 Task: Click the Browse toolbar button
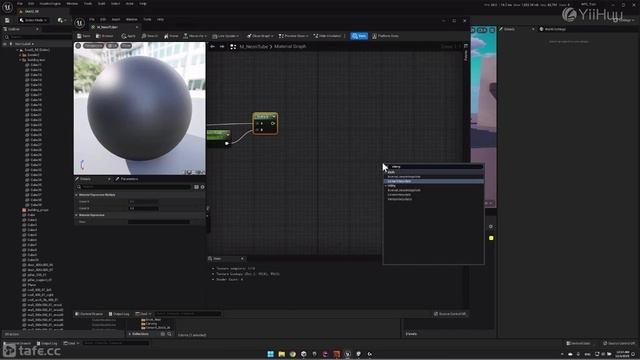pos(105,36)
